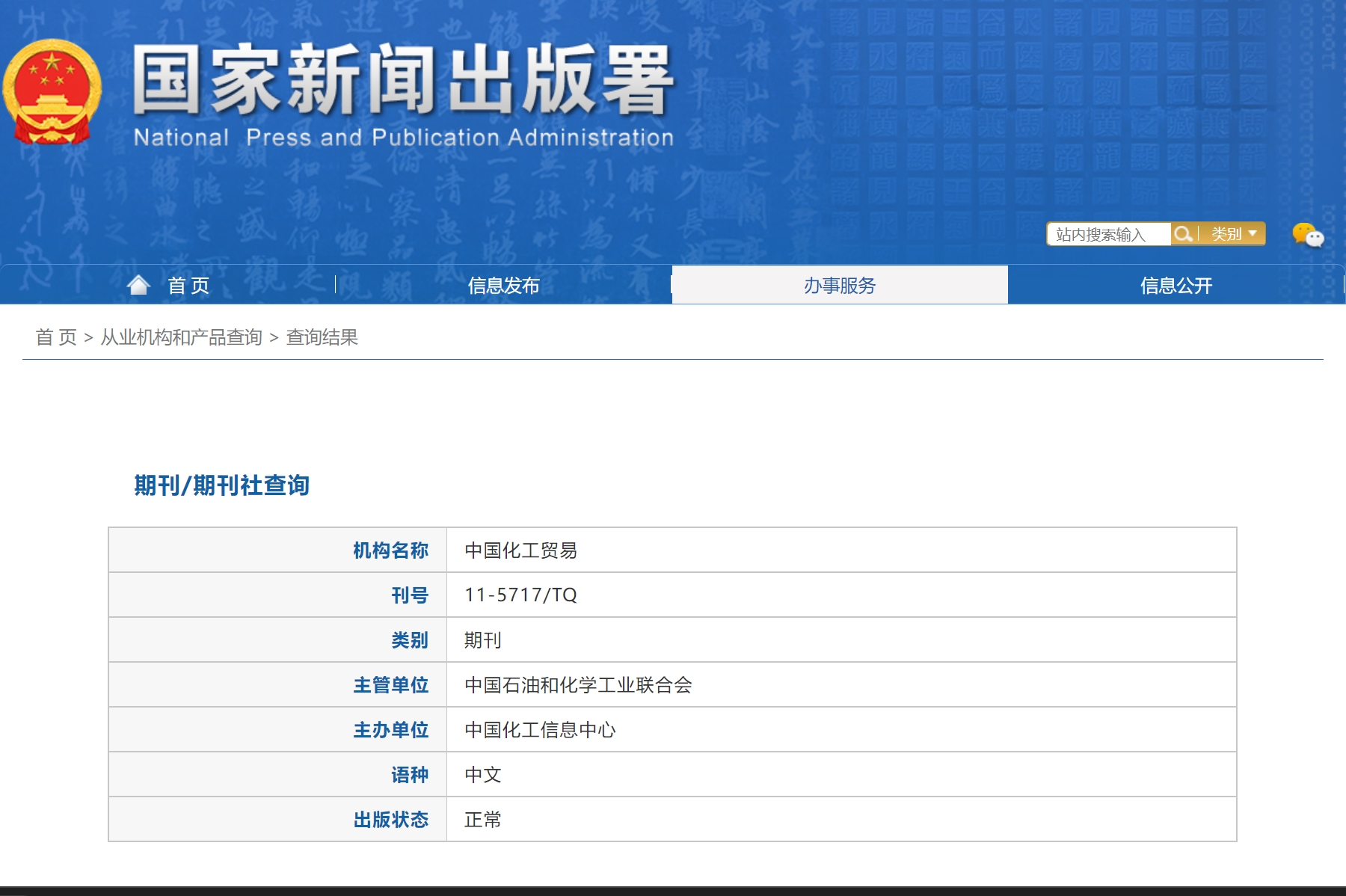The height and width of the screenshot is (896, 1346).
Task: Click the home icon beside 首页
Action: point(139,283)
